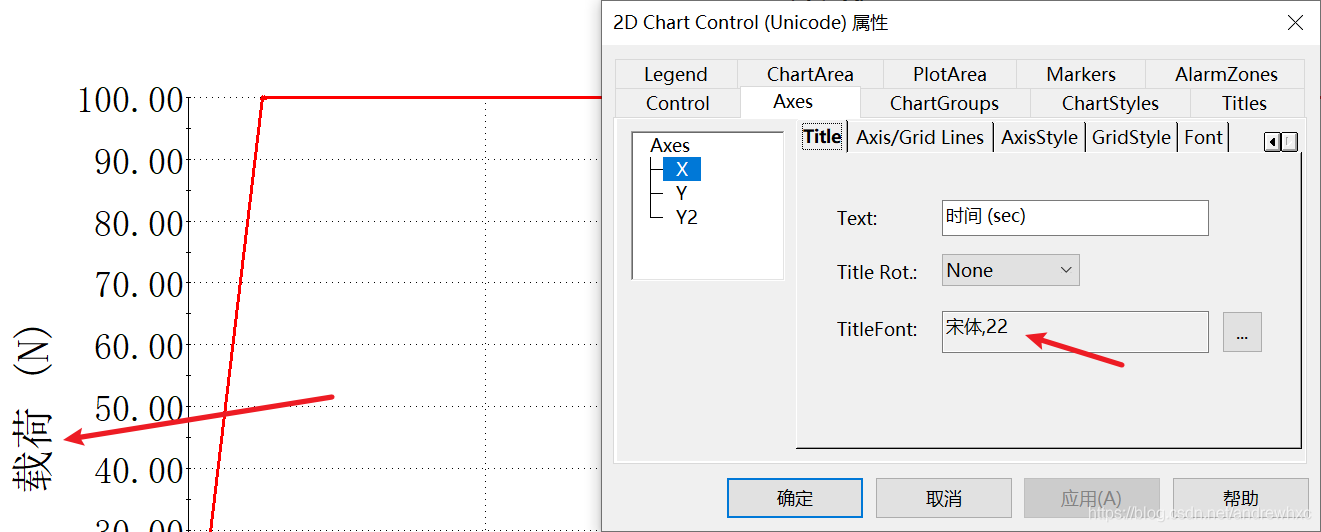Switch to the ChartStyles tab
This screenshot has height=532, width=1321.
click(x=1110, y=103)
